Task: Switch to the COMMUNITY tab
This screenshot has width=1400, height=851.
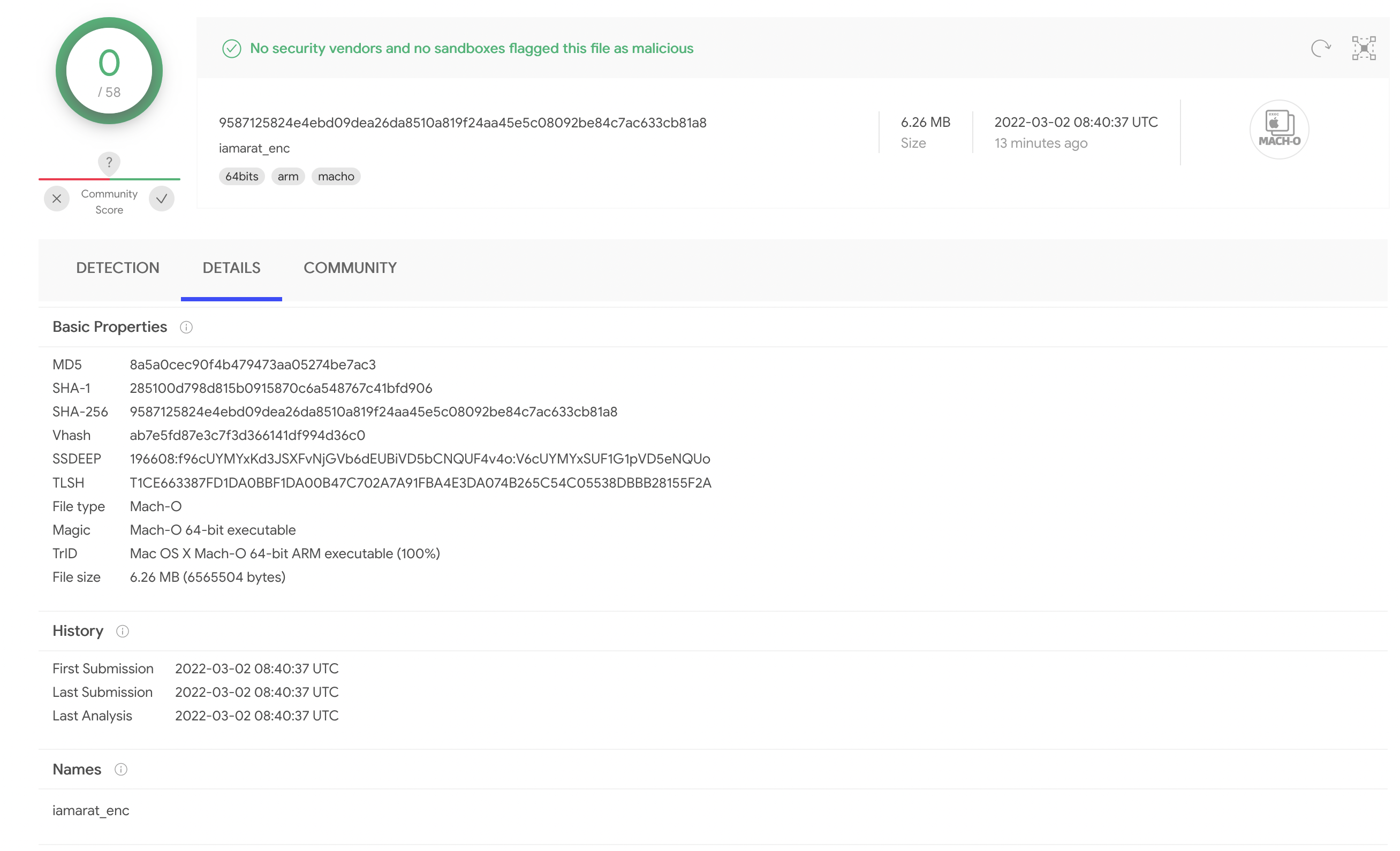Action: coord(350,268)
